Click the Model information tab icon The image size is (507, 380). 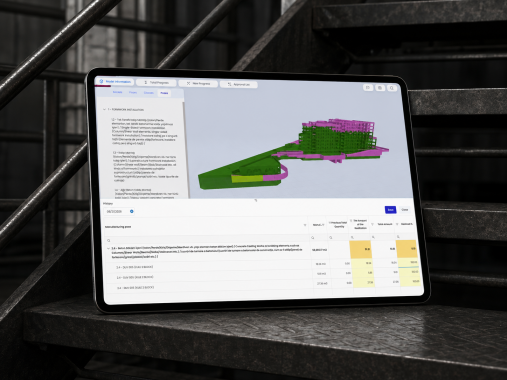point(101,81)
